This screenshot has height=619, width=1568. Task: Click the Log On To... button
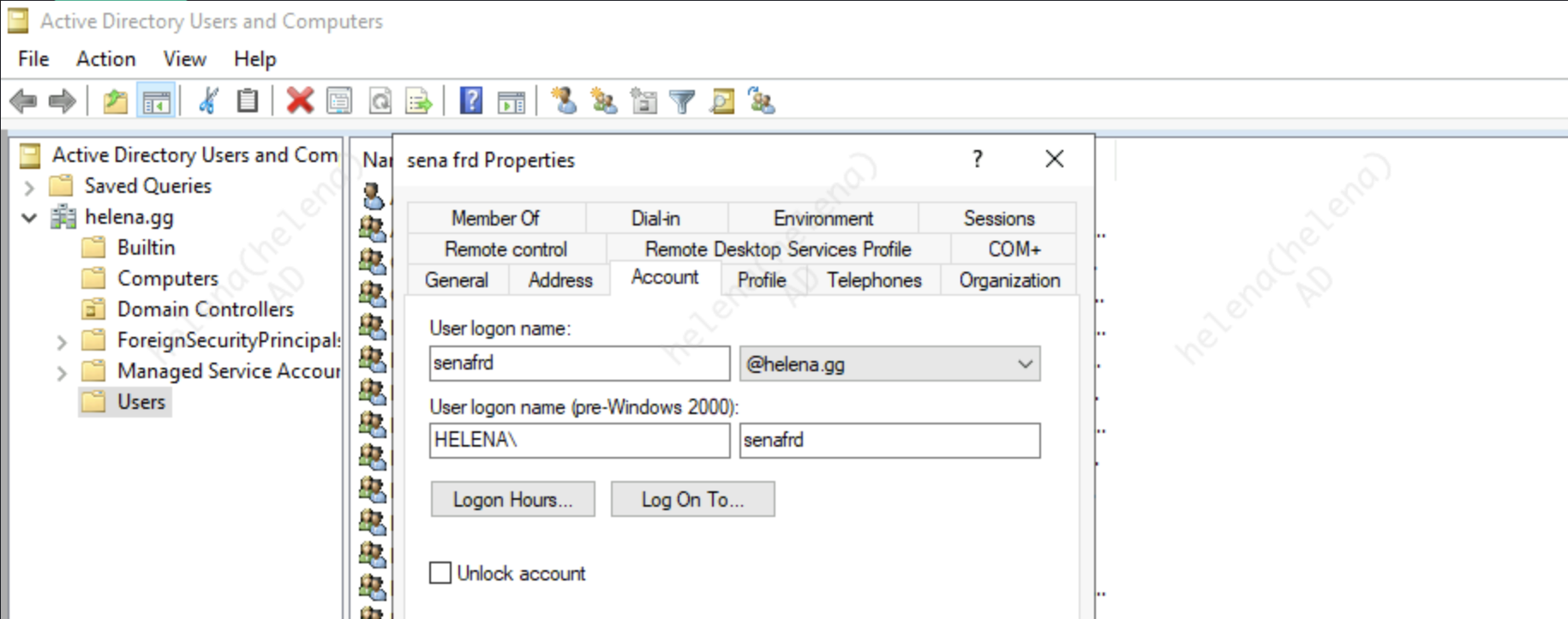(x=692, y=500)
